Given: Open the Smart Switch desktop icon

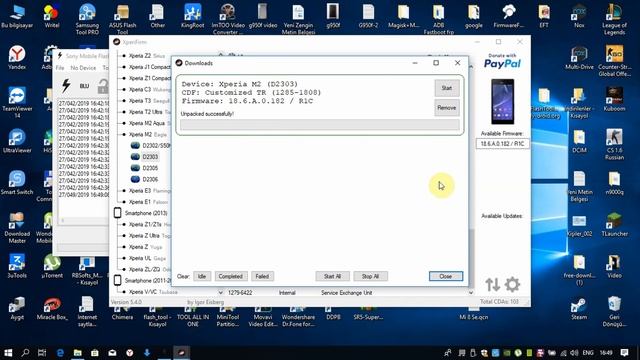Looking at the screenshot, I should [x=17, y=183].
